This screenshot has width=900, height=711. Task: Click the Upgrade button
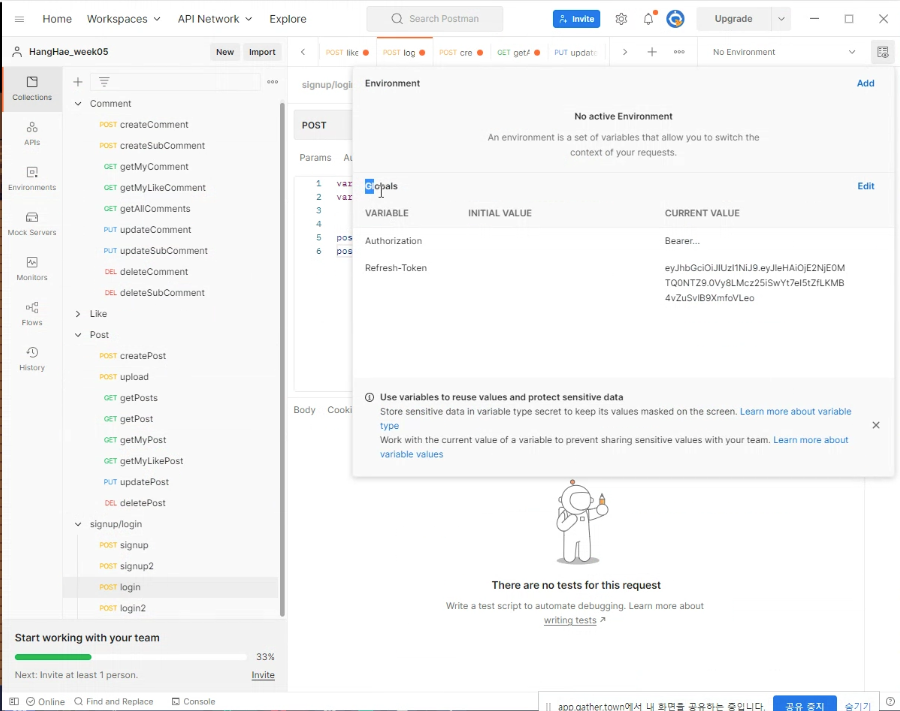pyautogui.click(x=733, y=19)
